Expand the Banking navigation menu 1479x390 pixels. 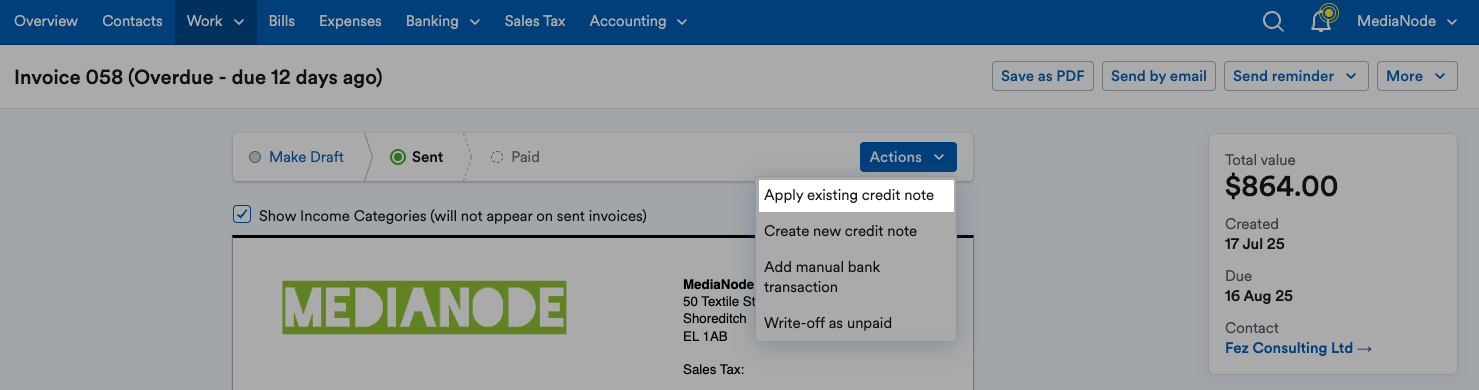coord(443,21)
